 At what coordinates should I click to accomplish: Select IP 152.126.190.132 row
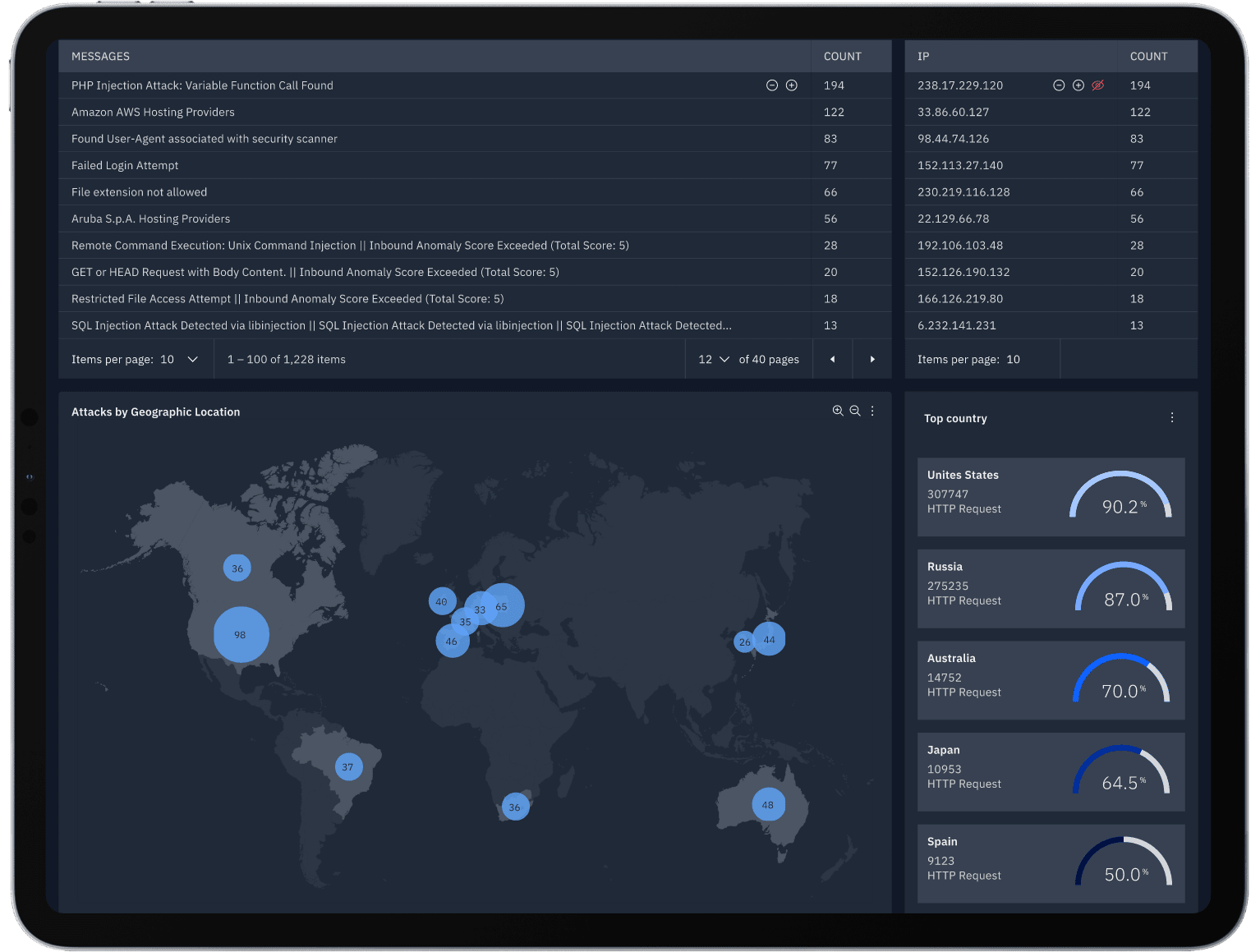tap(1051, 273)
